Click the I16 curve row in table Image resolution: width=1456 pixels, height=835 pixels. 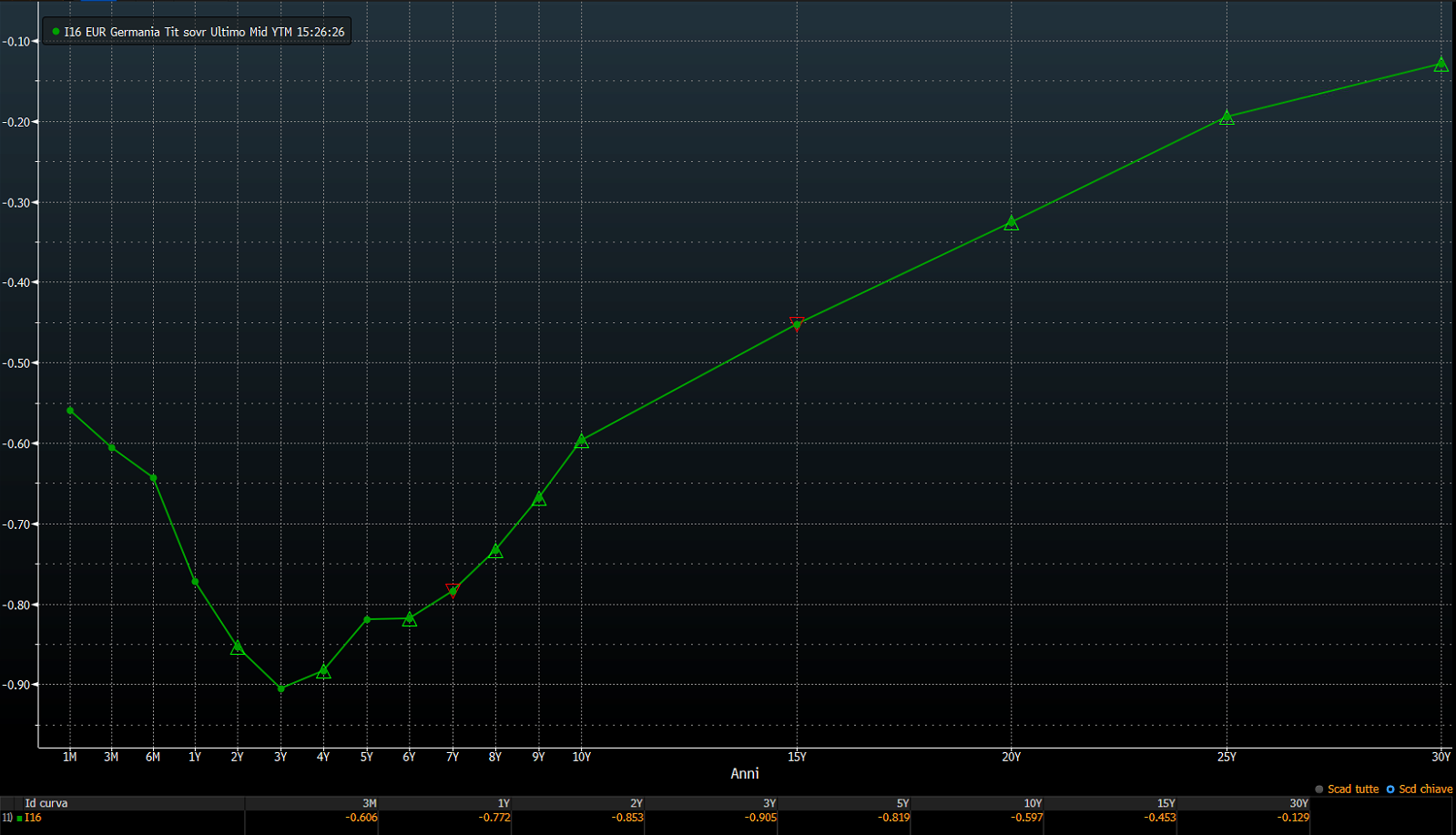pos(33,818)
